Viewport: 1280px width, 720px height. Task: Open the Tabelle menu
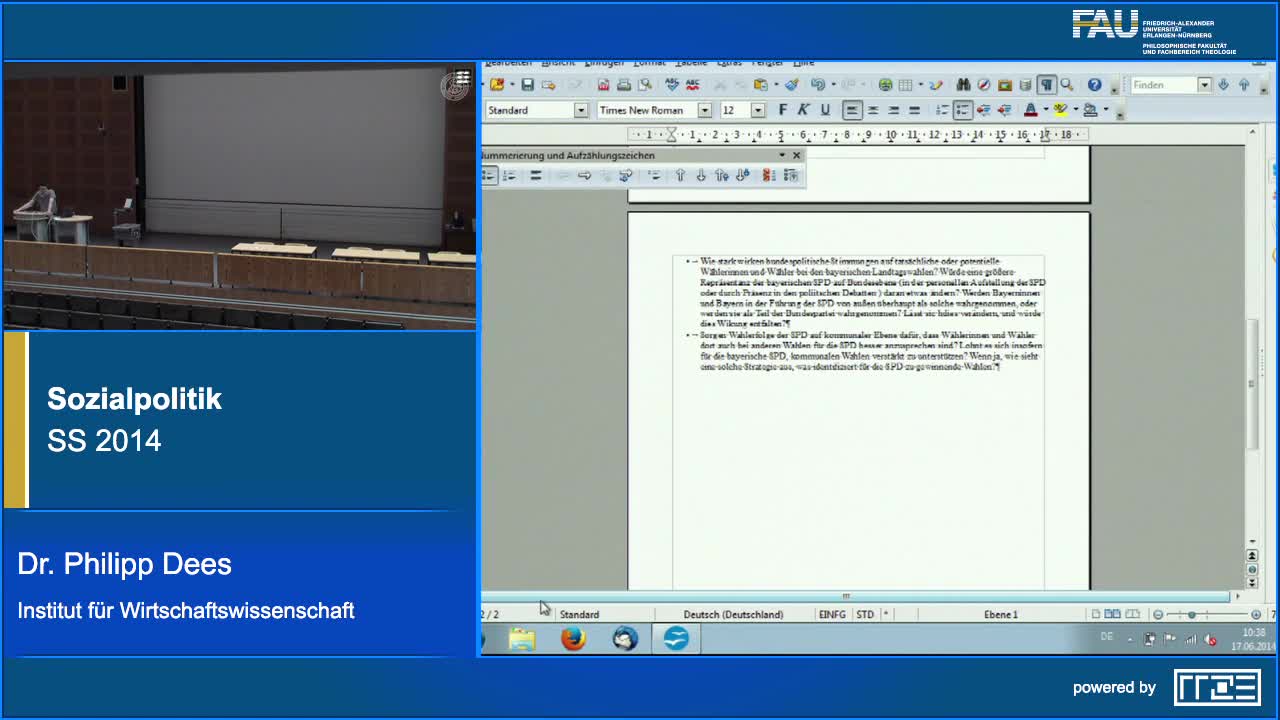click(690, 62)
